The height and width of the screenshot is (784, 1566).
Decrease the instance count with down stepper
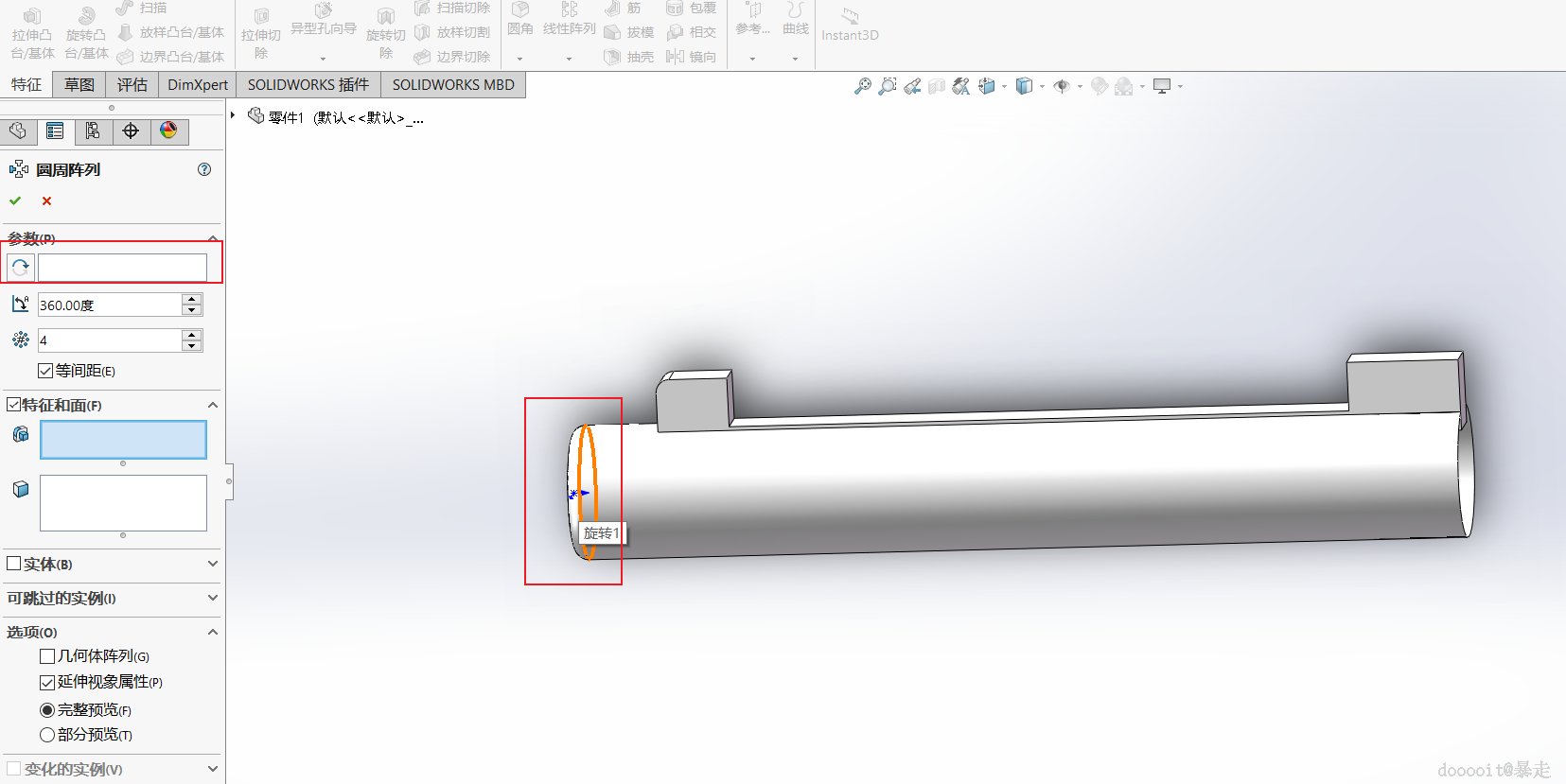coord(192,346)
